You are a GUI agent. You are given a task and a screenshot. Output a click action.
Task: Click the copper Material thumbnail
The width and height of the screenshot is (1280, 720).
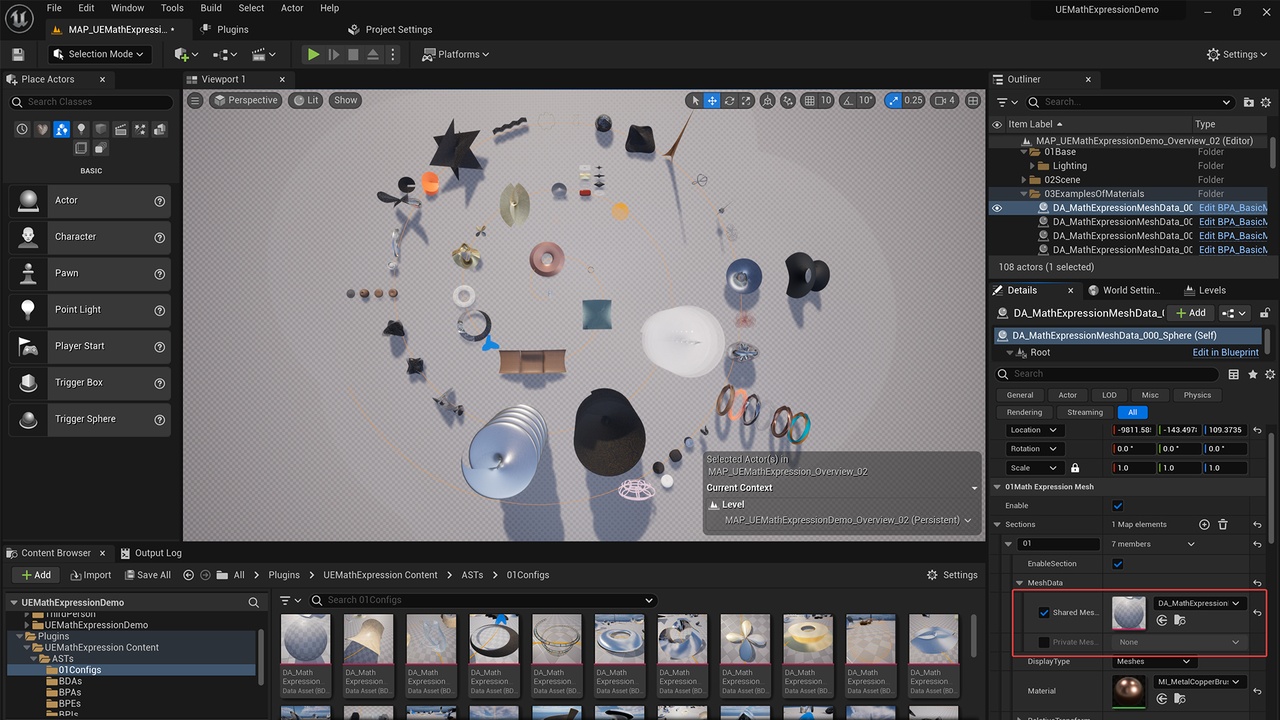pyautogui.click(x=1129, y=691)
